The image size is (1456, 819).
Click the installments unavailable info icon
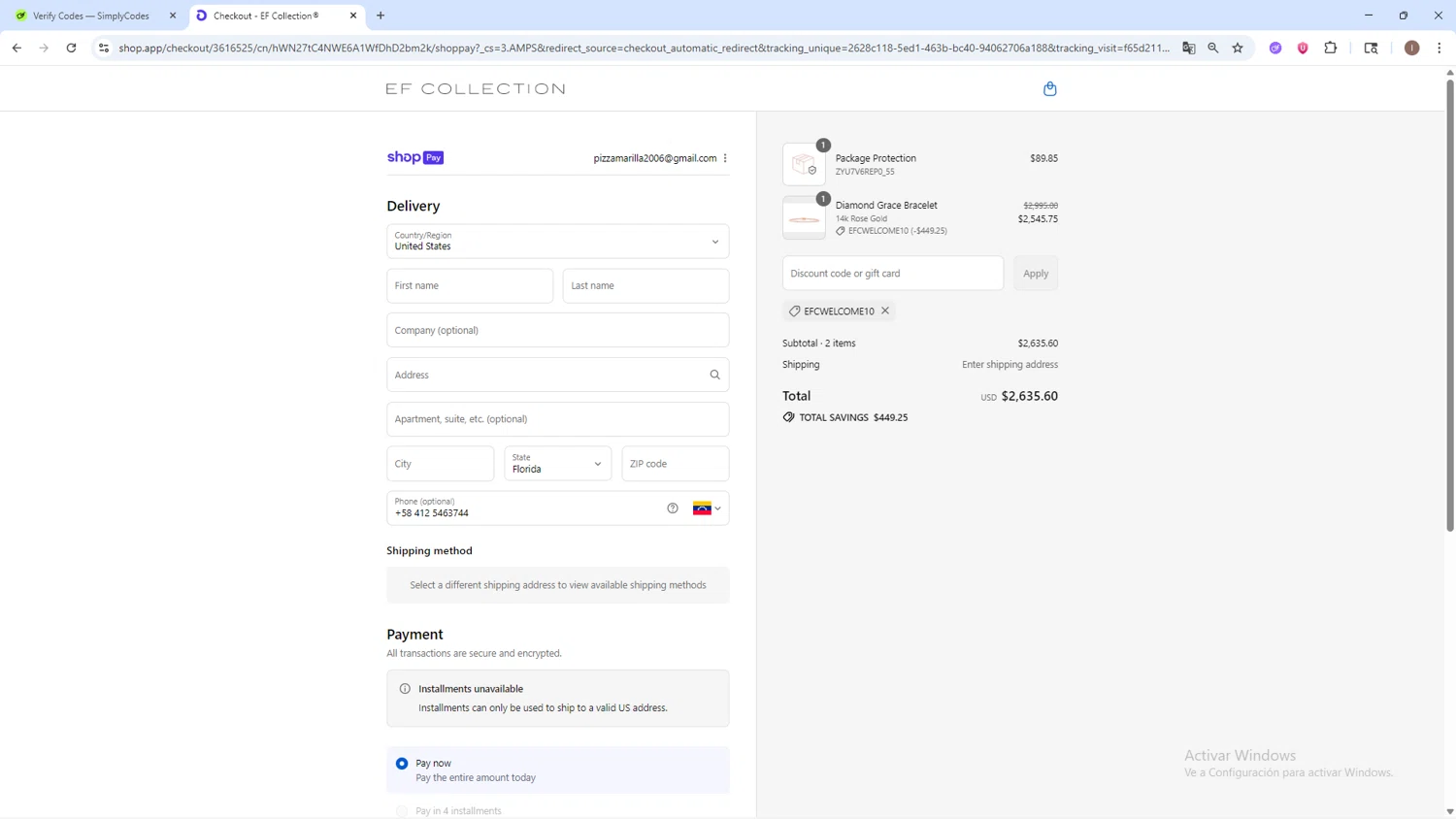(x=405, y=689)
